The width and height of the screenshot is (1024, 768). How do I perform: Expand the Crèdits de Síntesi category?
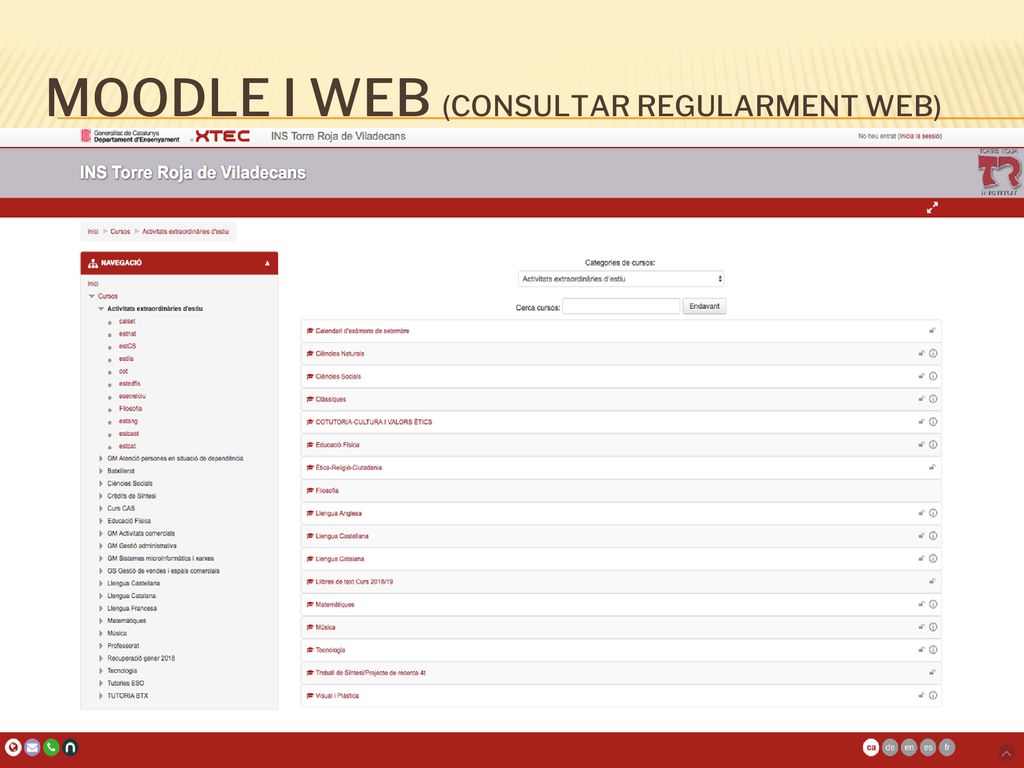101,496
